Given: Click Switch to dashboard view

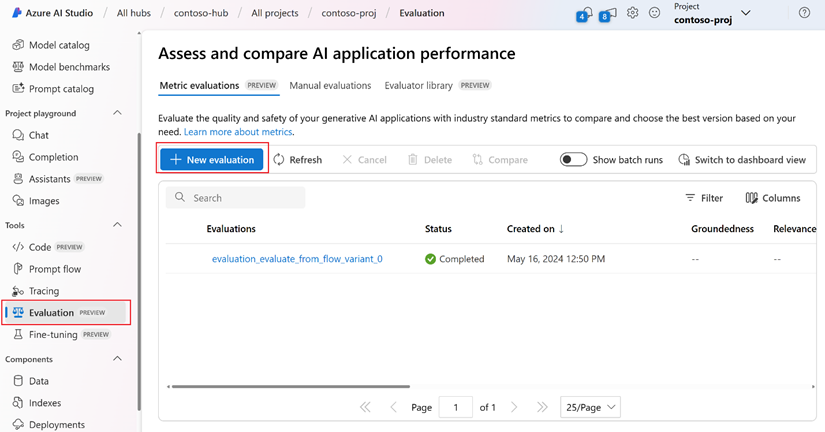Looking at the screenshot, I should [742, 159].
